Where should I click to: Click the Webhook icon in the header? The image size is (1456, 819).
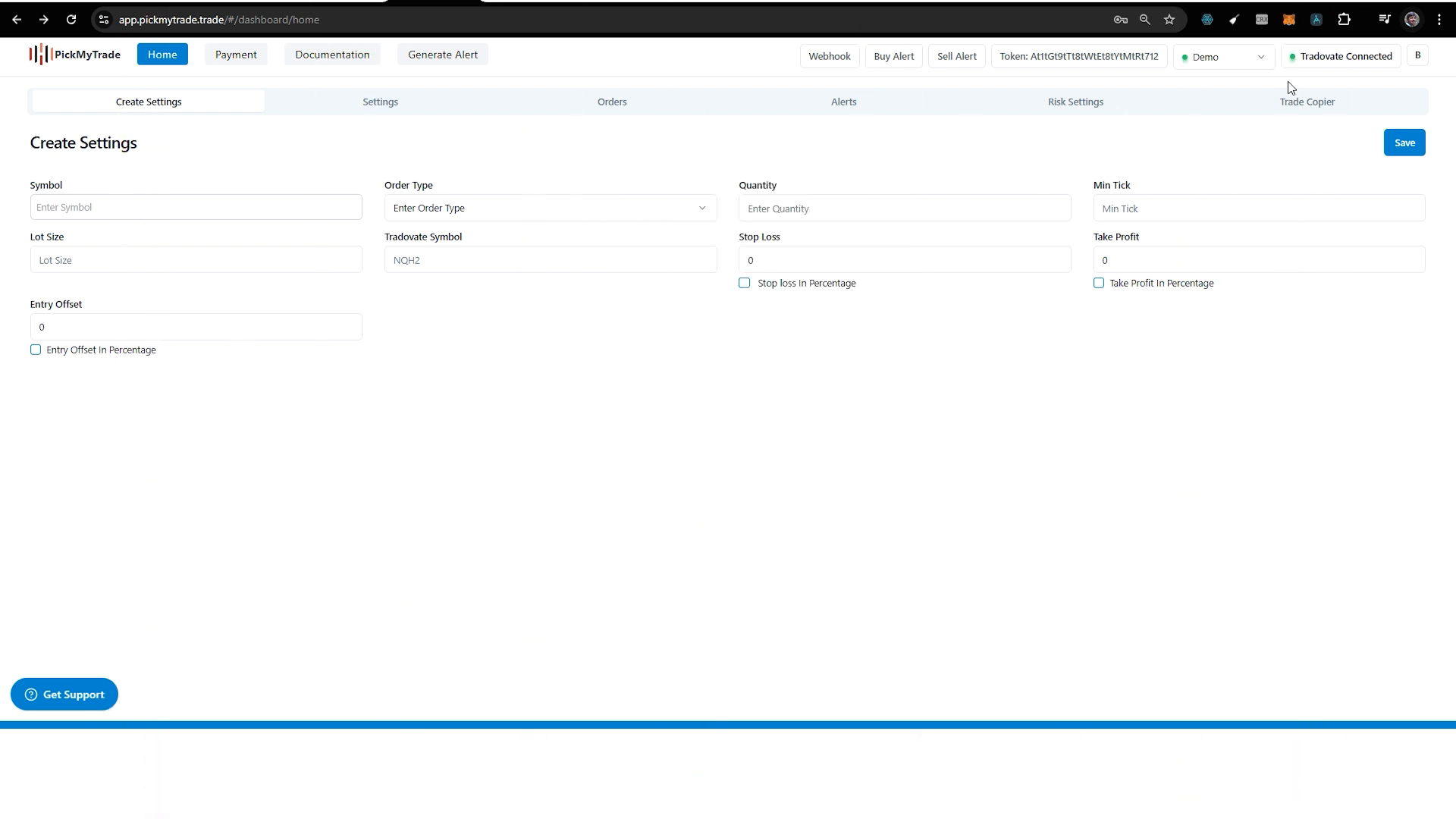click(x=830, y=55)
